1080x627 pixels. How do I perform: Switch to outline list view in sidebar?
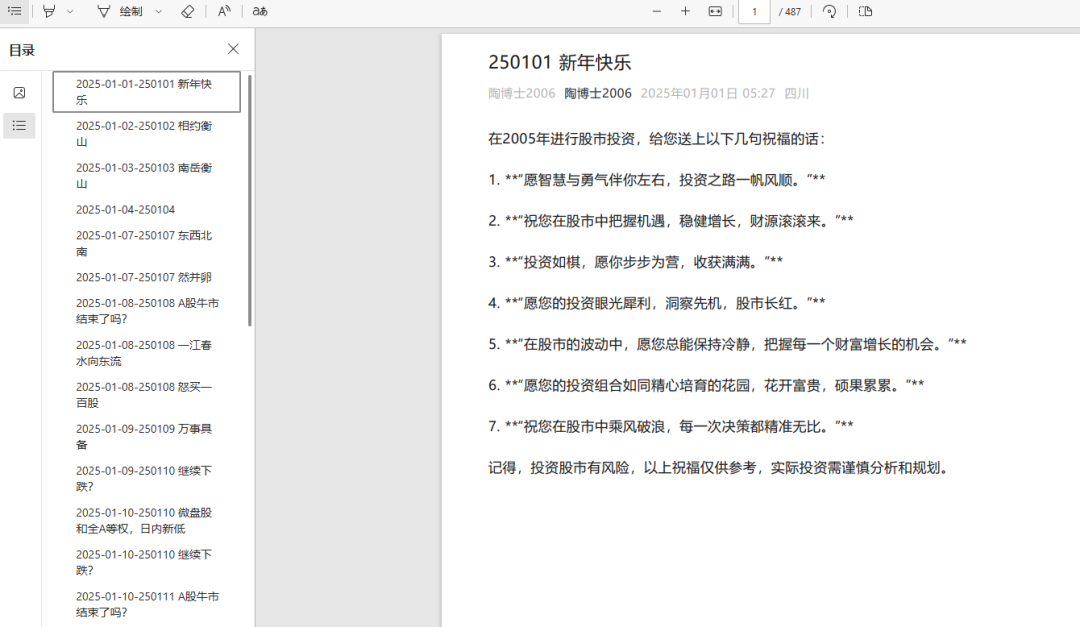pyautogui.click(x=19, y=125)
